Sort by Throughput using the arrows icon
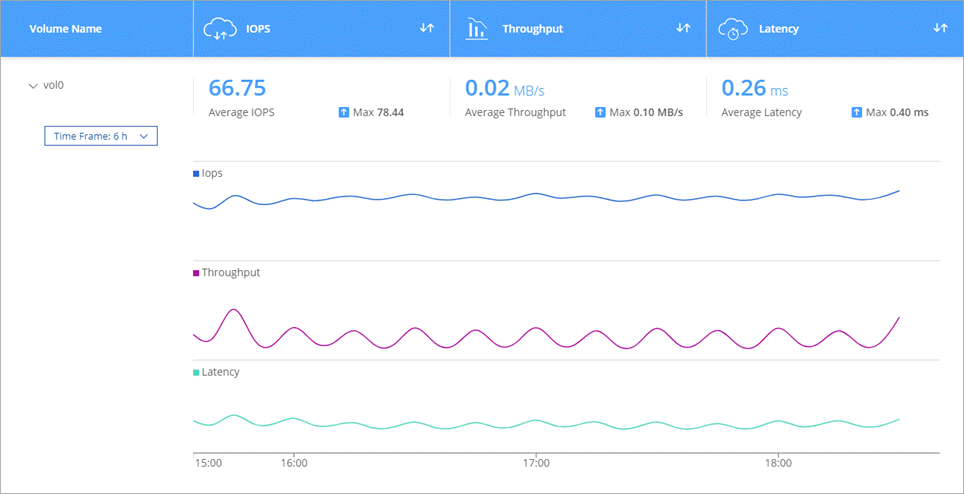The width and height of the screenshot is (964, 494). pyautogui.click(x=684, y=28)
